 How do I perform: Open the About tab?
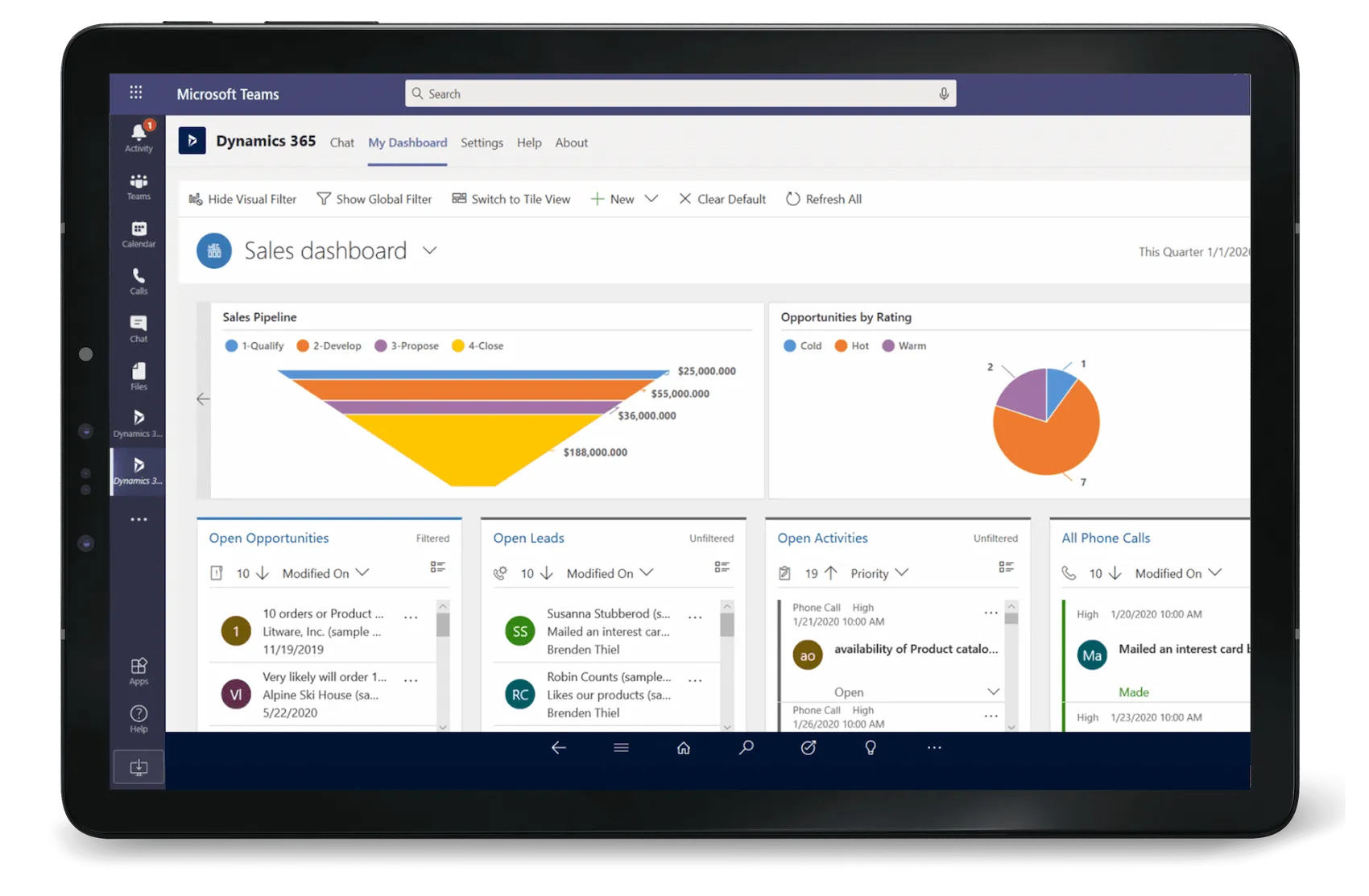572,142
